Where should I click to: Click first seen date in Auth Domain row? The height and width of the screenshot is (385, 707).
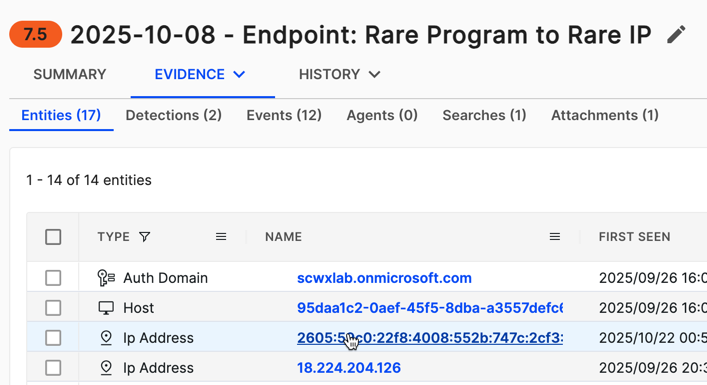coord(652,278)
